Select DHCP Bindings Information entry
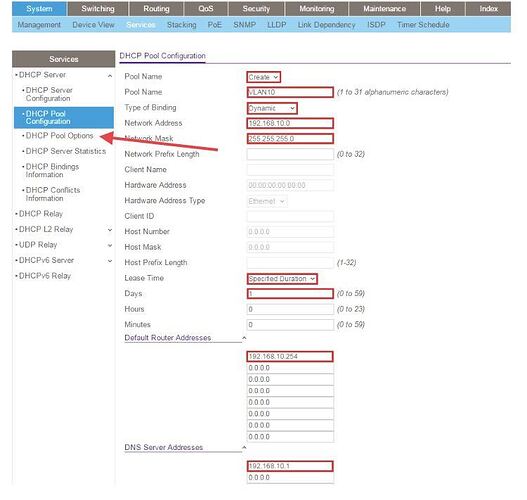 click(52, 171)
